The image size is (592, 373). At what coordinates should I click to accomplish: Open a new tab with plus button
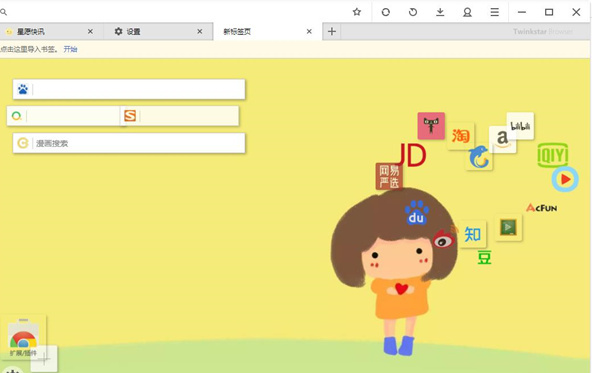tap(332, 31)
